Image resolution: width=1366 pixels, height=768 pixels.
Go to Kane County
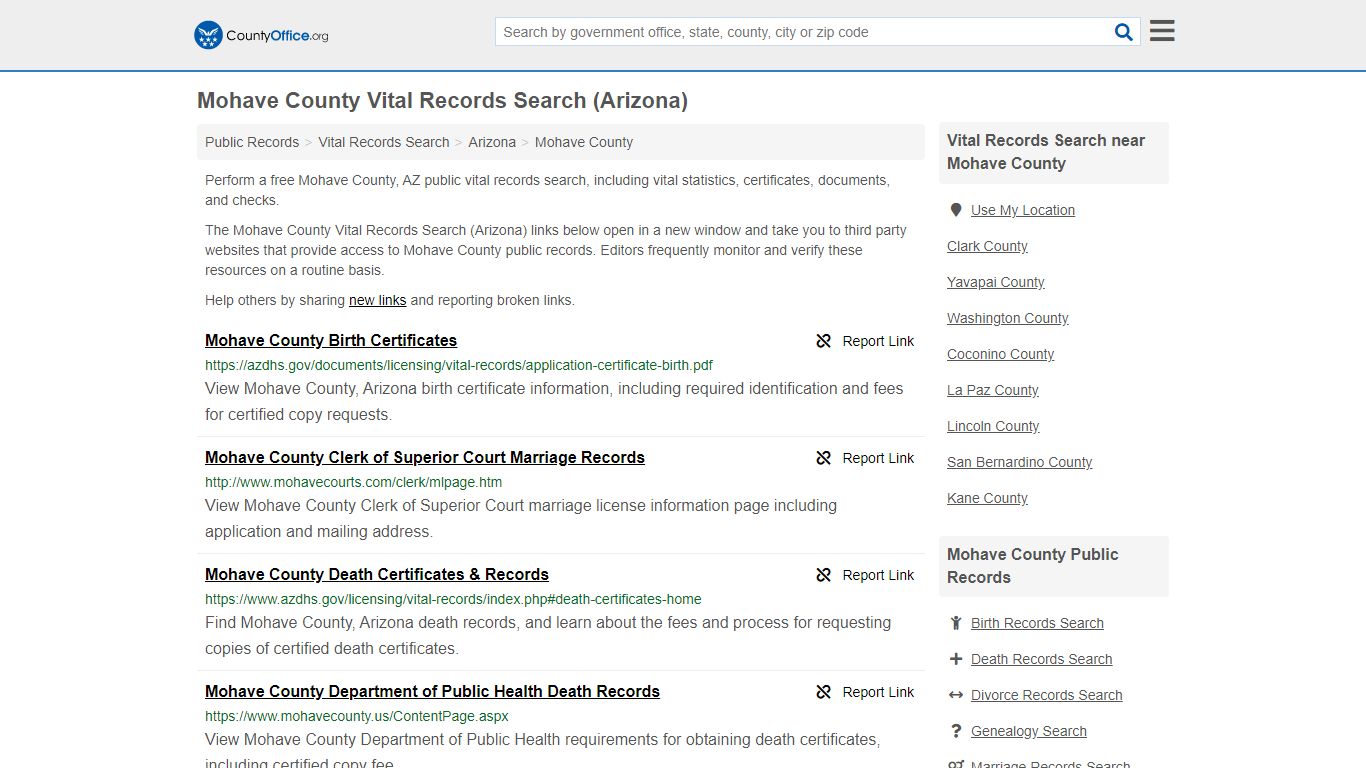click(987, 498)
